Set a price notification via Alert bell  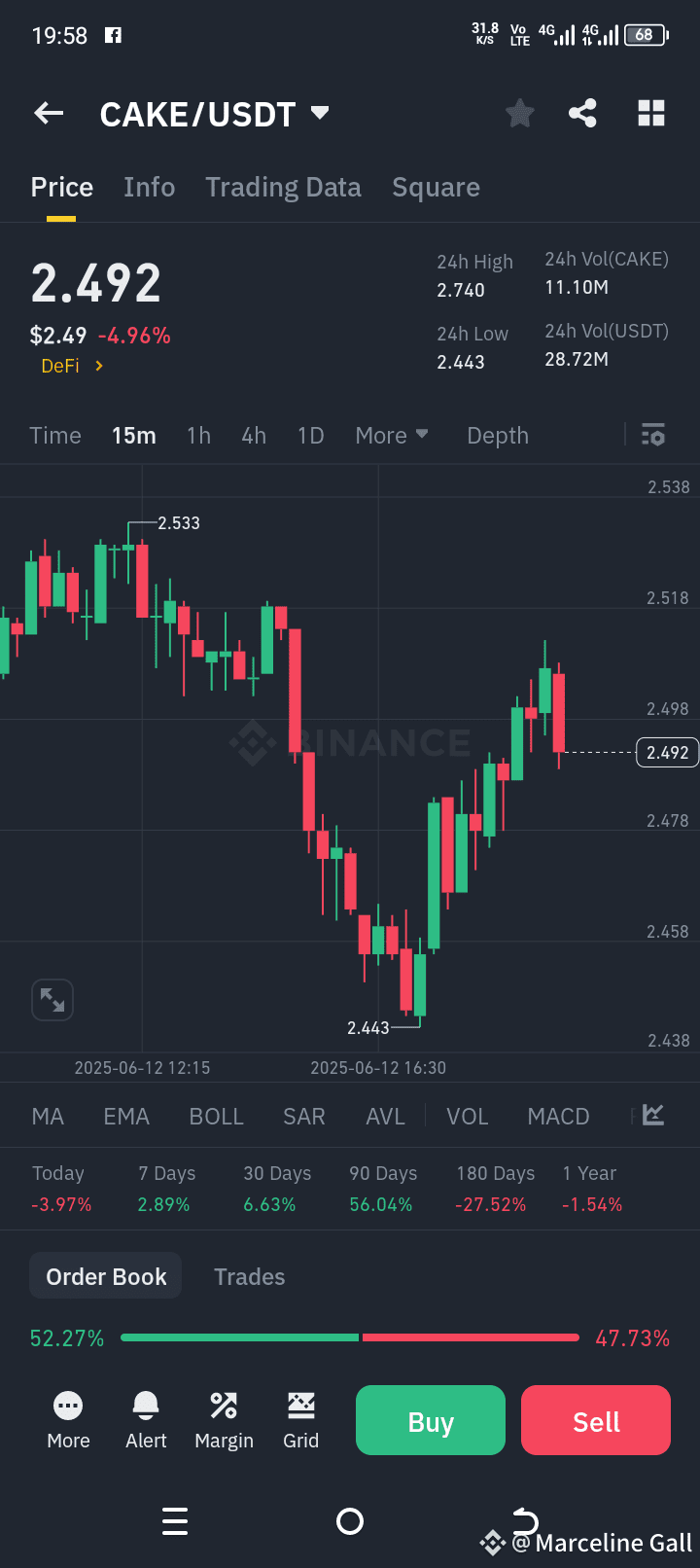(x=146, y=1419)
